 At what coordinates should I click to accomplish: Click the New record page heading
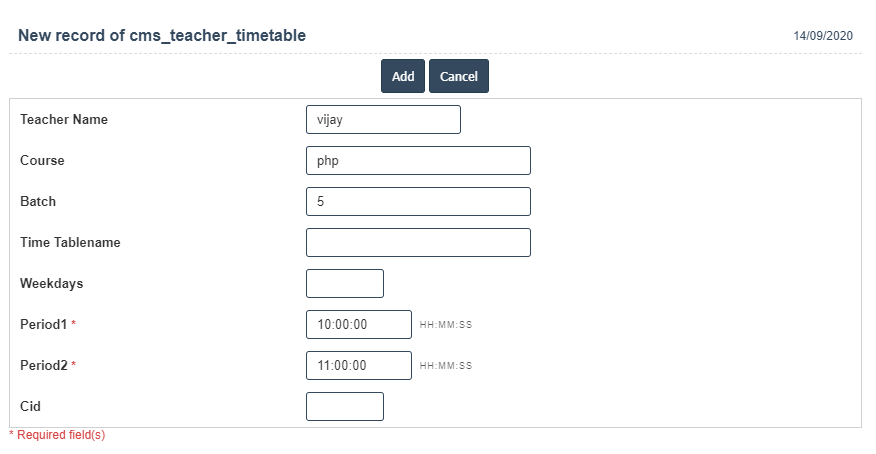click(x=162, y=36)
